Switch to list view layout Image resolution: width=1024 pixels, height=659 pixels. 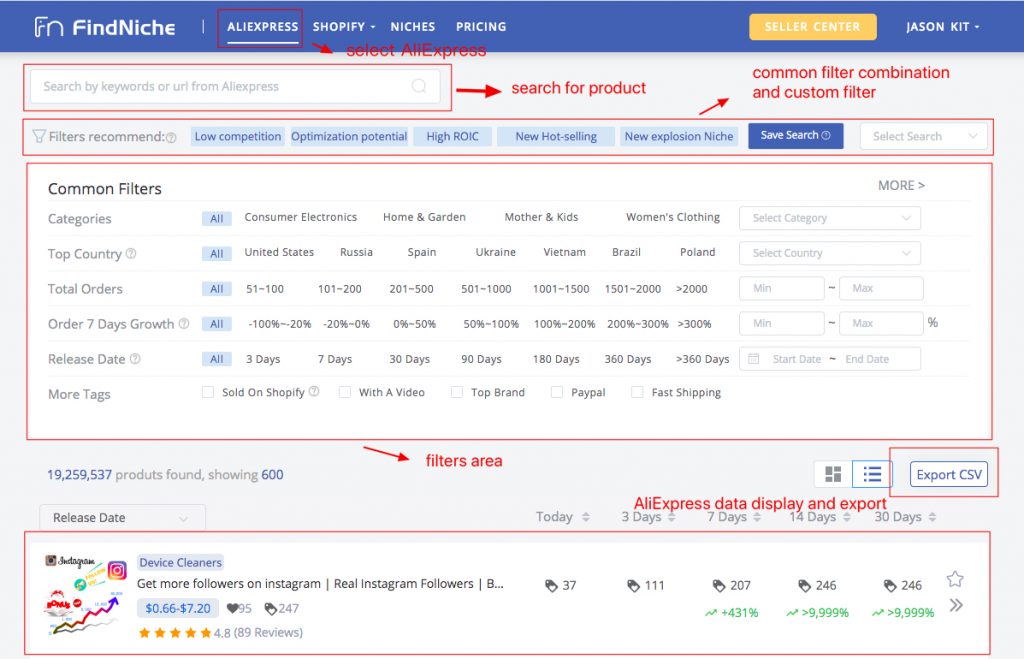coord(872,474)
